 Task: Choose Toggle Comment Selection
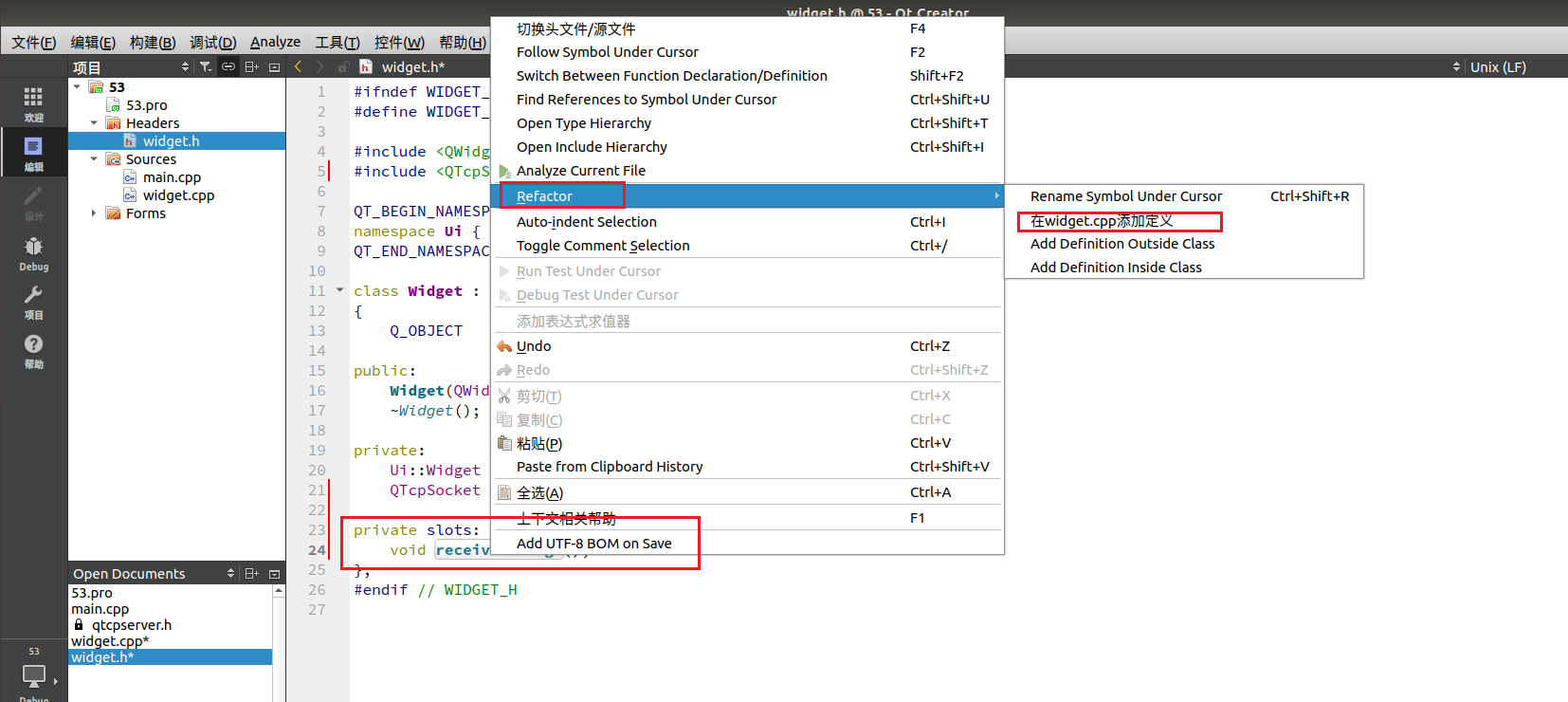tap(748, 246)
